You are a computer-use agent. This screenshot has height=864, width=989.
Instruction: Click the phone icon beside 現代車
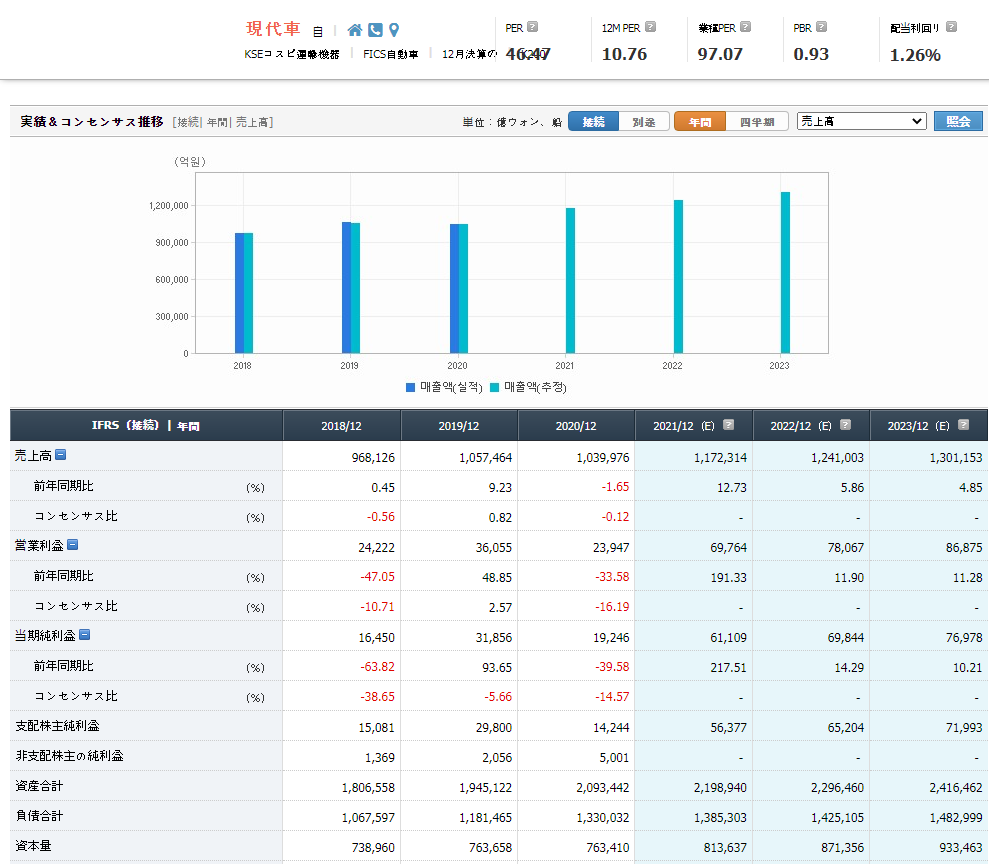pyautogui.click(x=375, y=30)
